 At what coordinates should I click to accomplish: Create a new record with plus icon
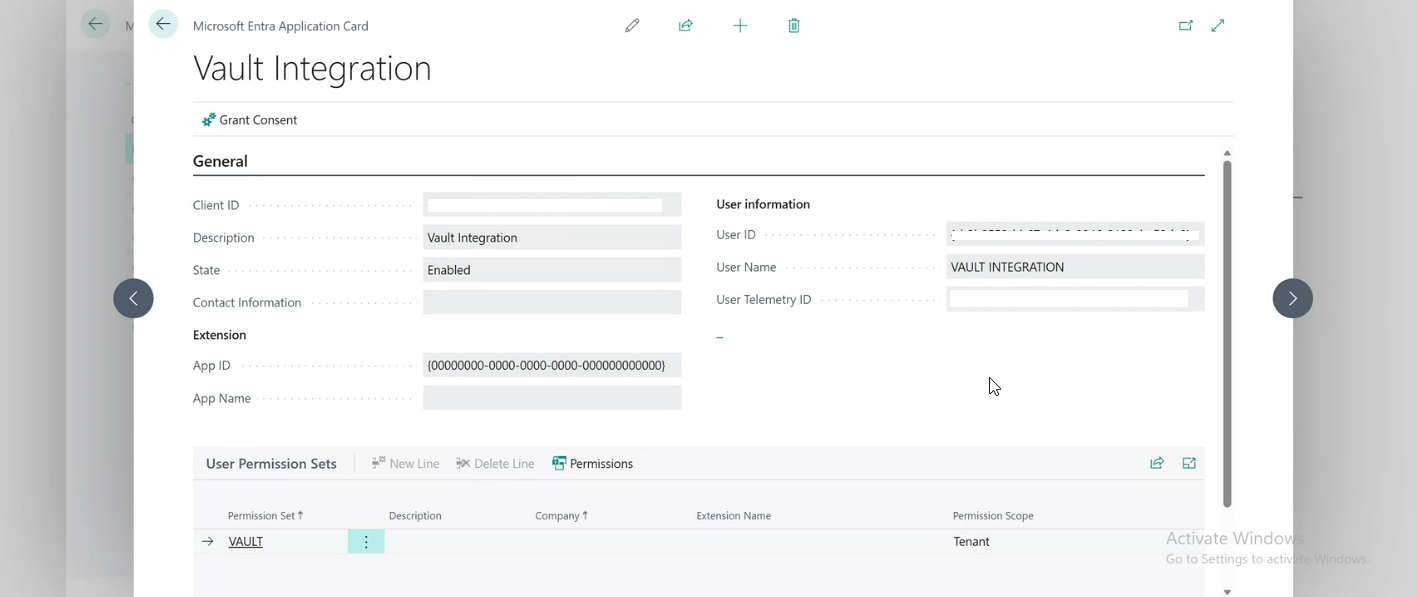(740, 26)
